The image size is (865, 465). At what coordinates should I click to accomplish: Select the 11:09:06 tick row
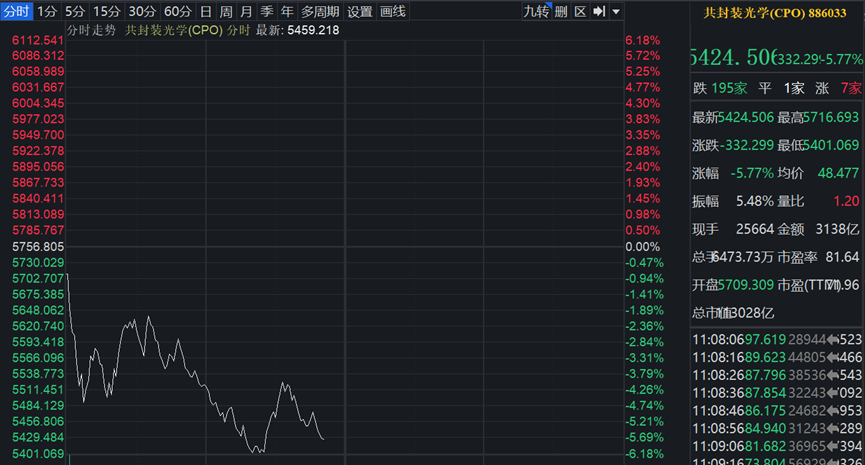(777, 446)
